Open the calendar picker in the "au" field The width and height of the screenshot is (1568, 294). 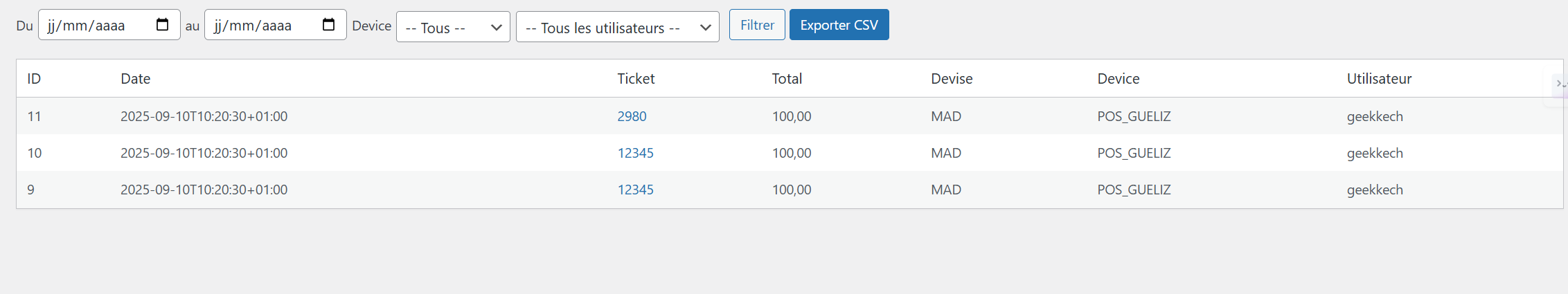coord(329,25)
